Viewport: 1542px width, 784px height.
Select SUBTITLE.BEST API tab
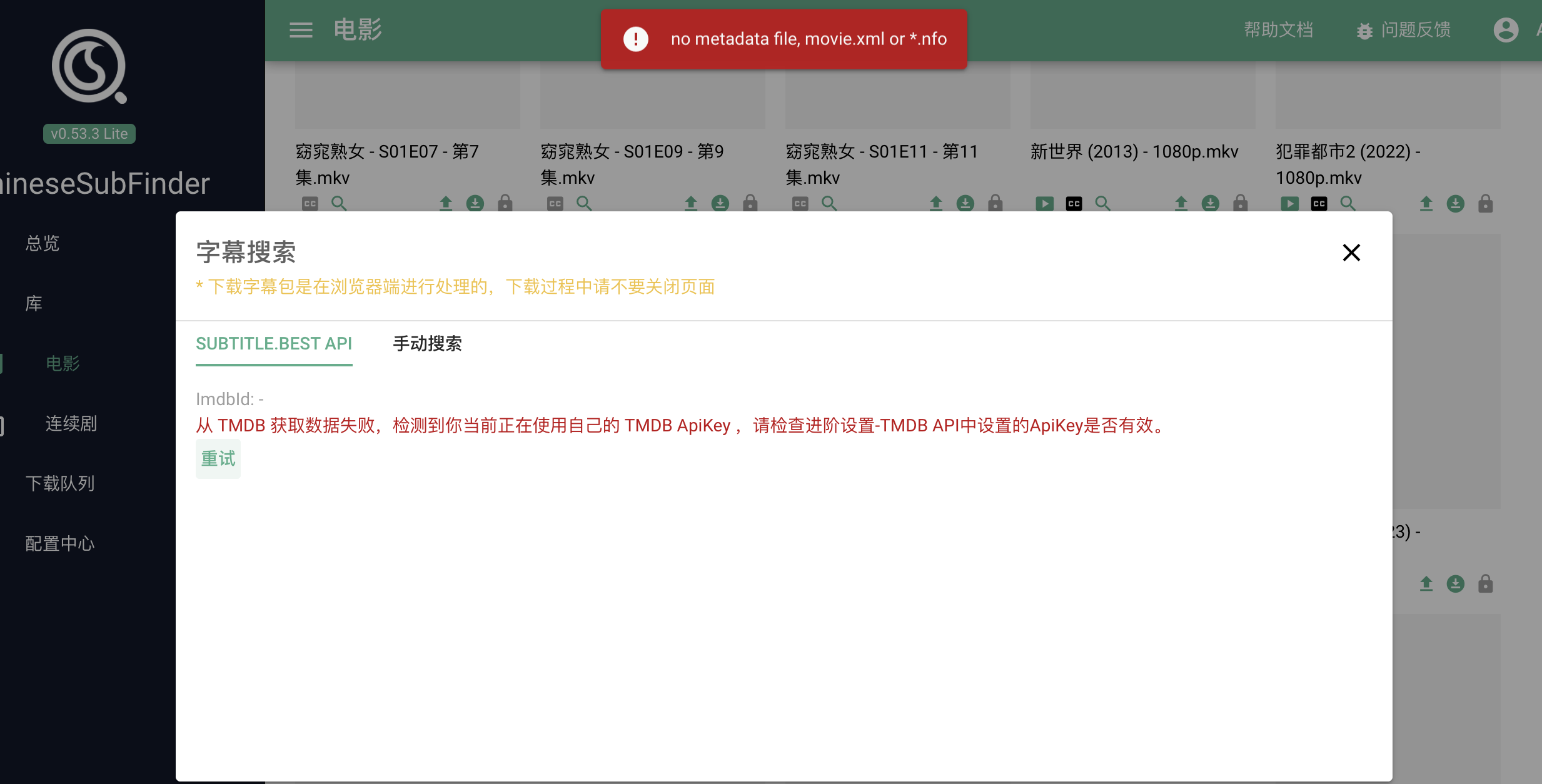pos(274,344)
